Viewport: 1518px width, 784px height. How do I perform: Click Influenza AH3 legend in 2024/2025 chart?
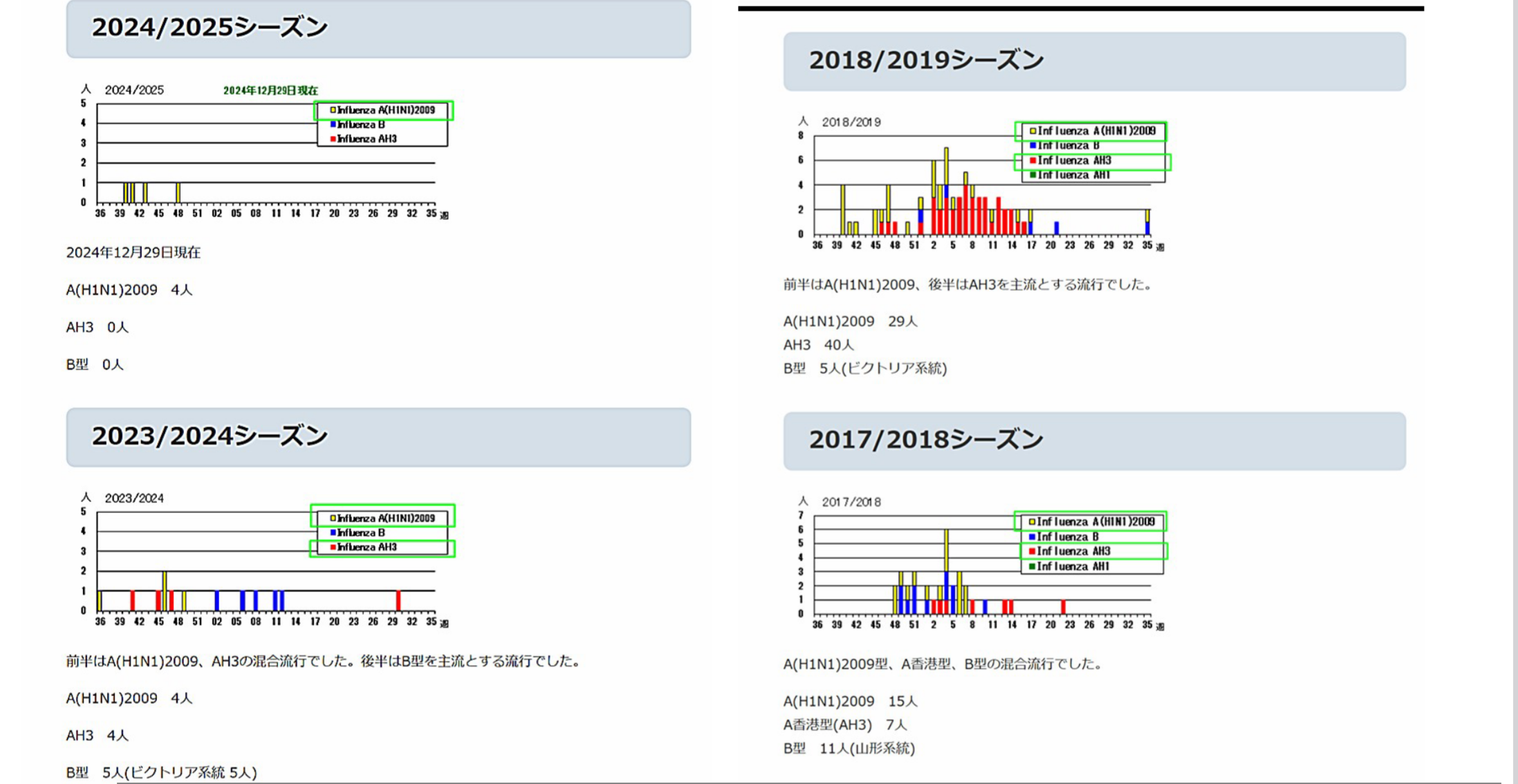(366, 139)
